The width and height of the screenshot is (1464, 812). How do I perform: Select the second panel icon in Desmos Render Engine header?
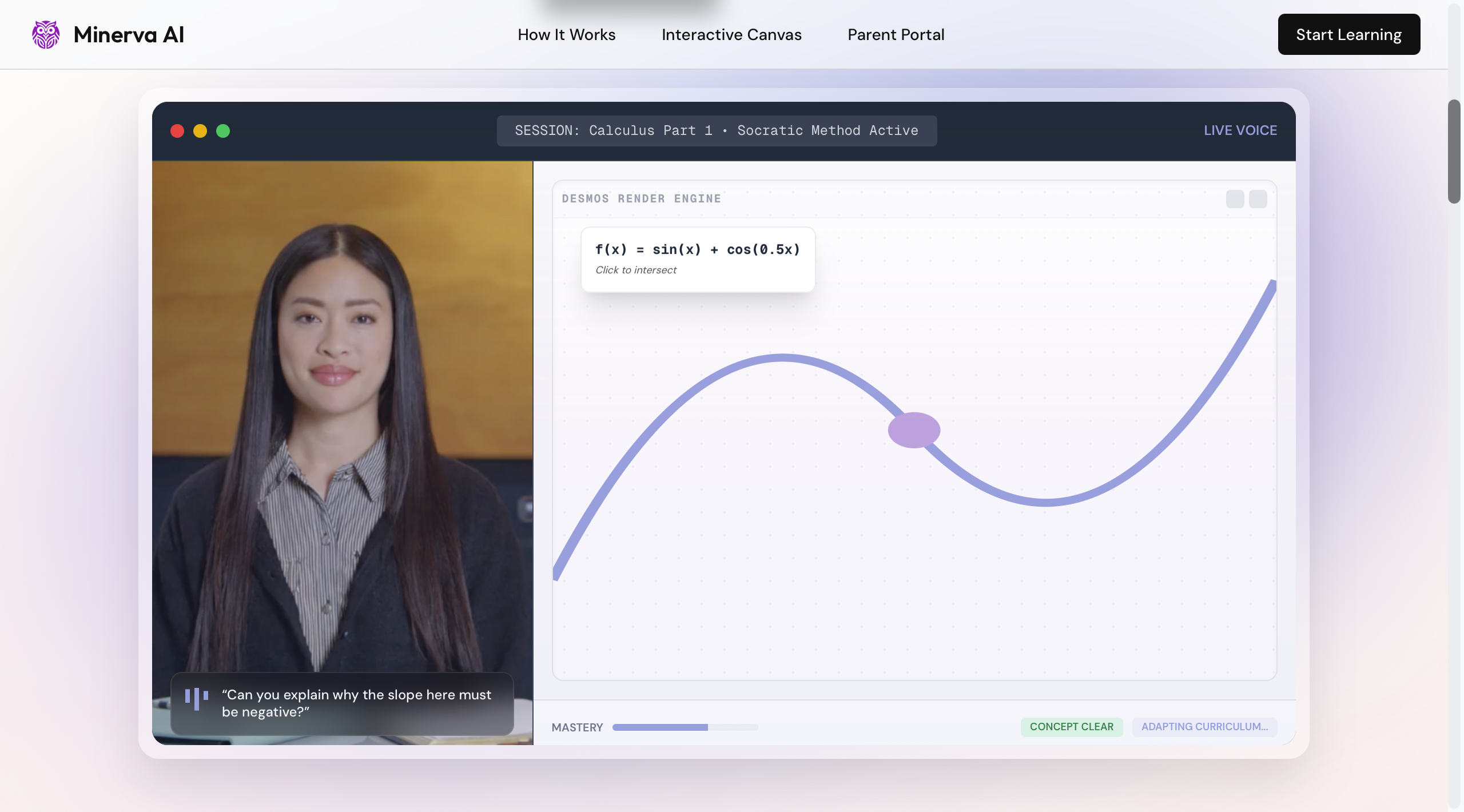point(1258,199)
